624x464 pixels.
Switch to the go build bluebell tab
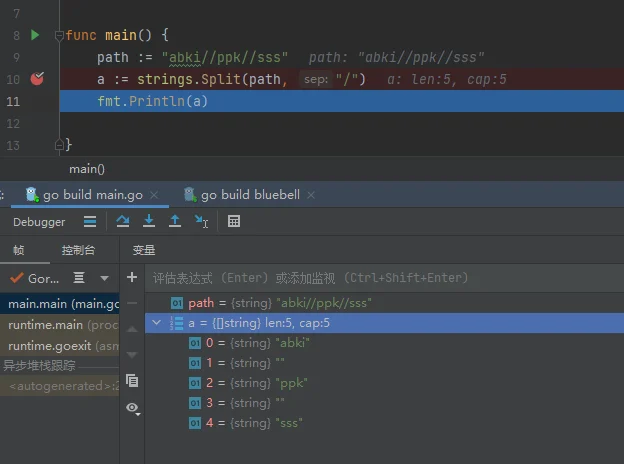(x=250, y=195)
